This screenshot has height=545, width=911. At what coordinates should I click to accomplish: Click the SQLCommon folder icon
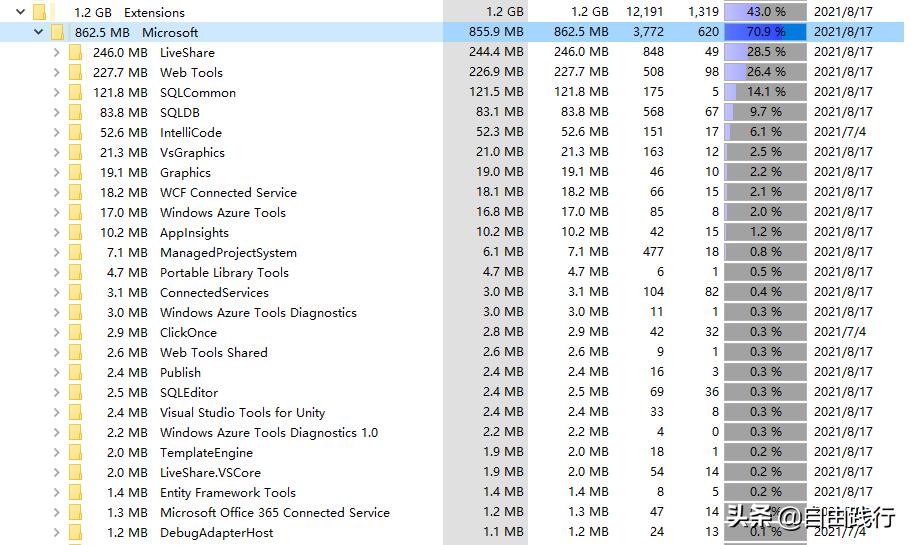coord(75,92)
